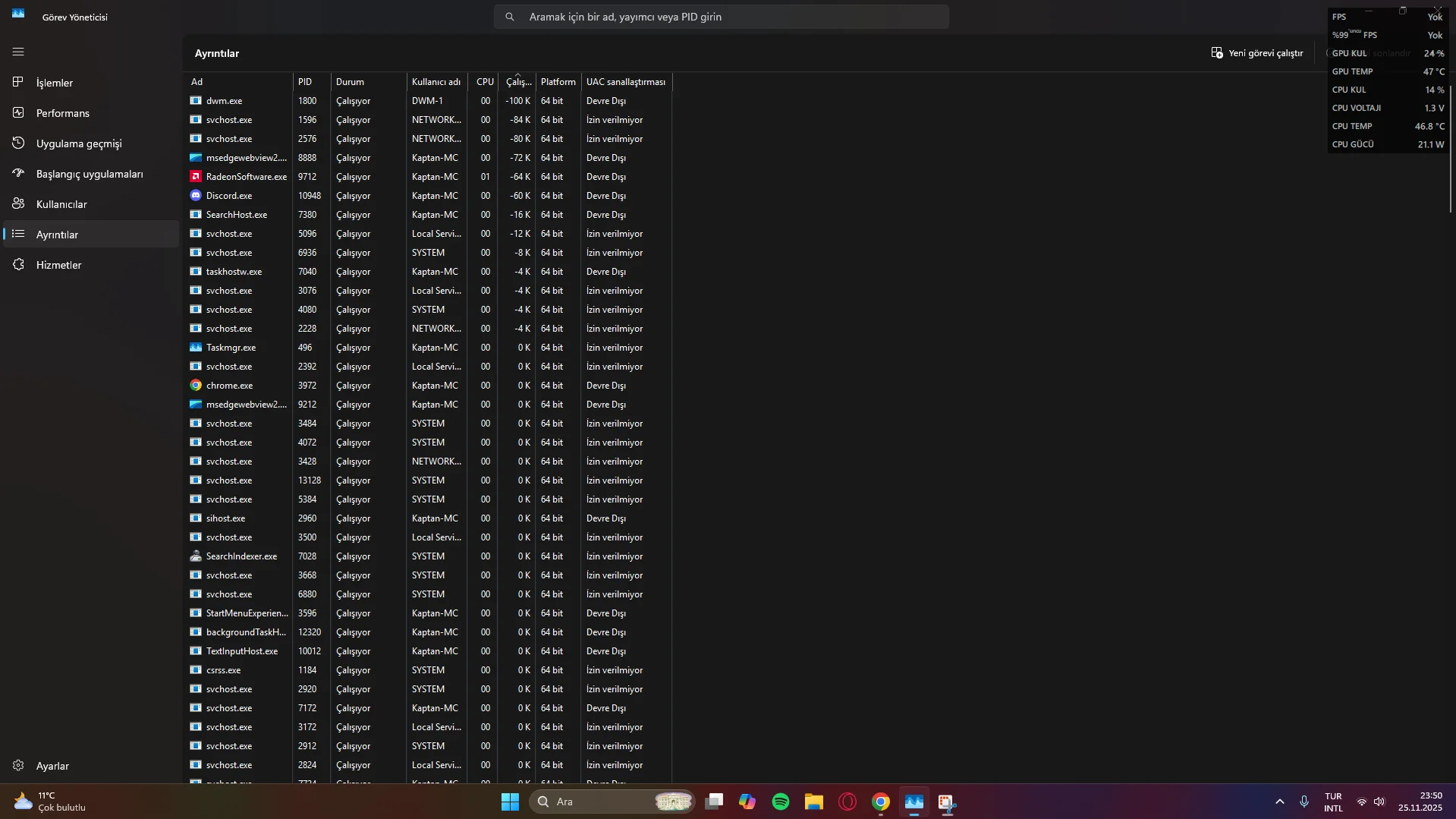Screen dimensions: 1456x819
Task: Click the sorted Çalış... column header
Action: tap(517, 81)
